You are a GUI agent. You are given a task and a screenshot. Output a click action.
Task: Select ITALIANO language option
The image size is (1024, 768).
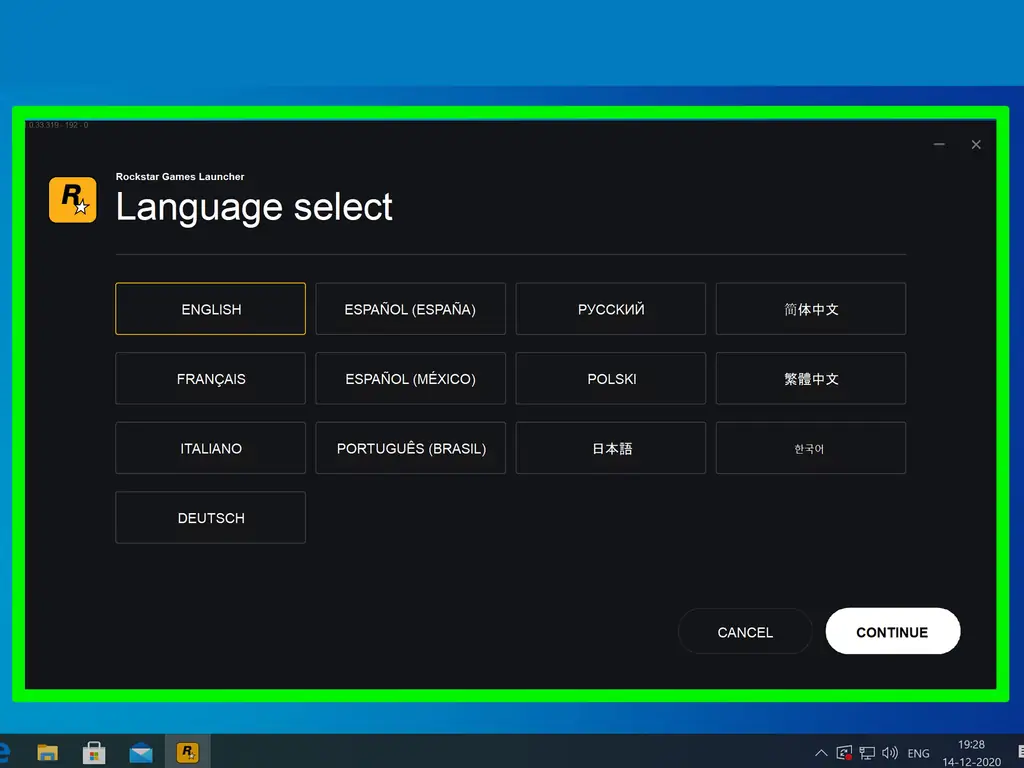pyautogui.click(x=210, y=448)
